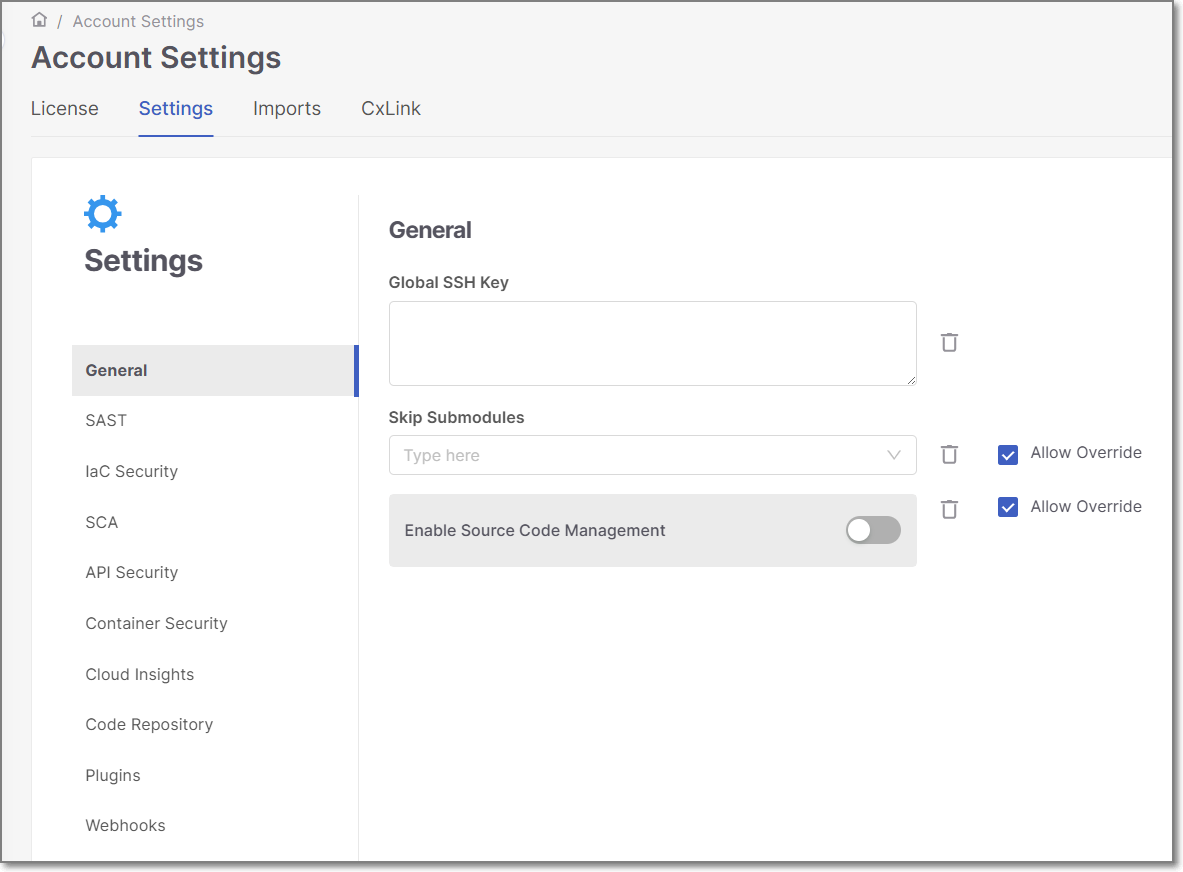This screenshot has height=872, width=1183.
Task: Click the trash icon beside Global SSH Key
Action: pos(948,342)
